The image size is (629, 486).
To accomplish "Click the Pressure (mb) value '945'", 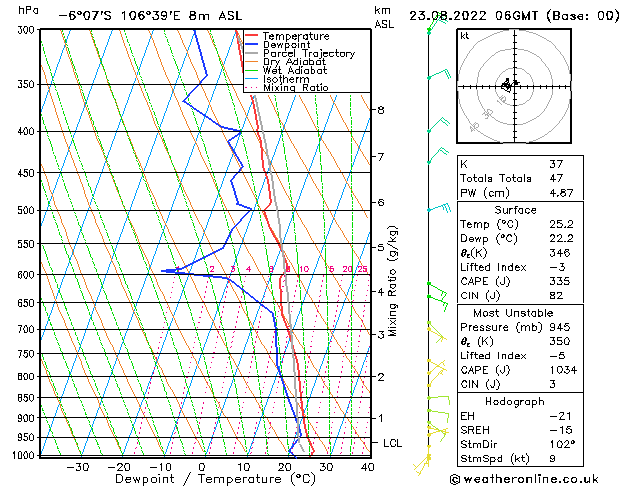I will click(560, 327).
